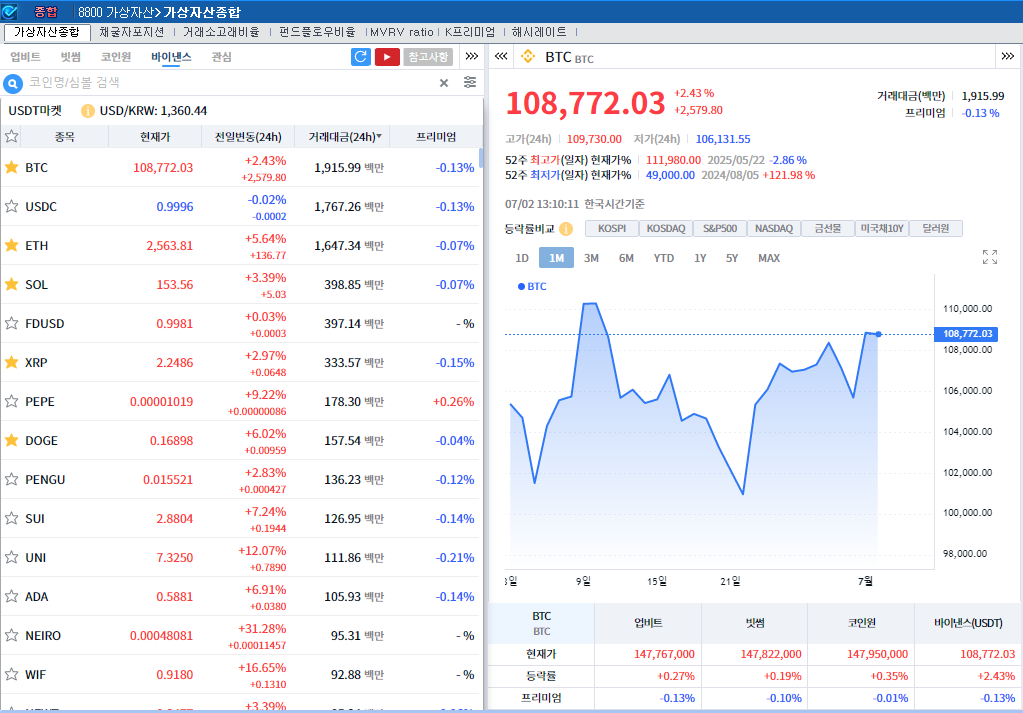The width and height of the screenshot is (1023, 713).
Task: Click the refresh icon in the coin list toolbar
Action: (361, 57)
